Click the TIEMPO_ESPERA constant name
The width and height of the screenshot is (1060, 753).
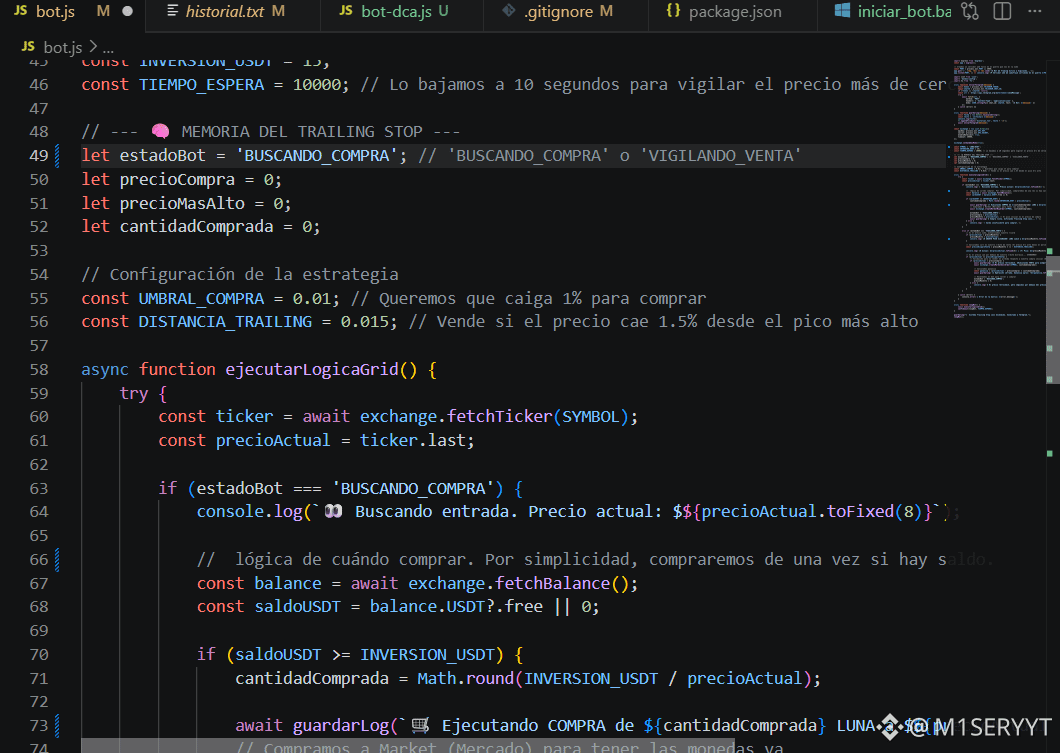(x=201, y=84)
